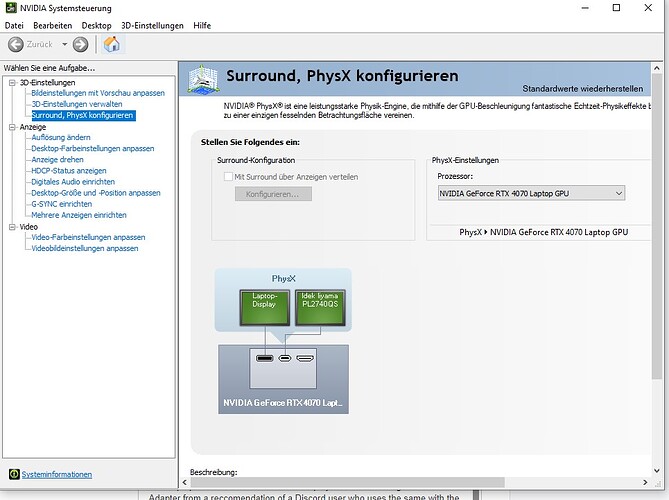Click the Forward arrow button
The width and height of the screenshot is (669, 500).
80,44
